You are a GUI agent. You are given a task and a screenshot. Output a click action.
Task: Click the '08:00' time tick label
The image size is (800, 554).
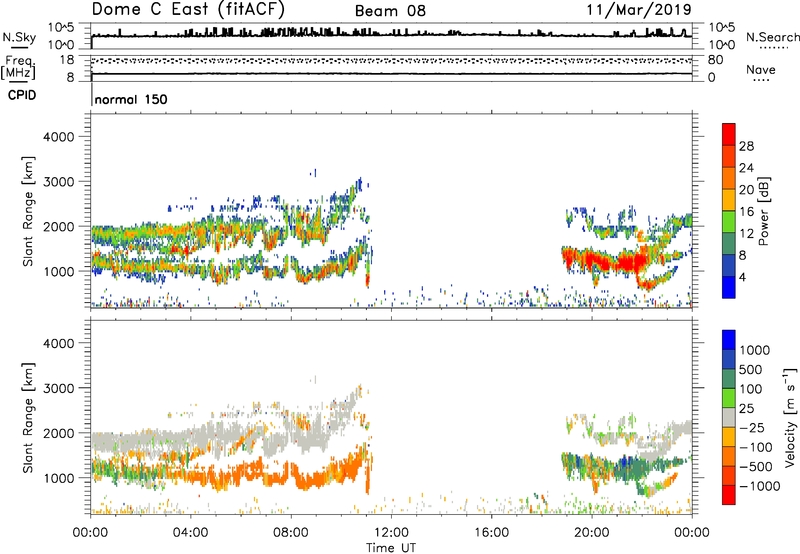[291, 533]
